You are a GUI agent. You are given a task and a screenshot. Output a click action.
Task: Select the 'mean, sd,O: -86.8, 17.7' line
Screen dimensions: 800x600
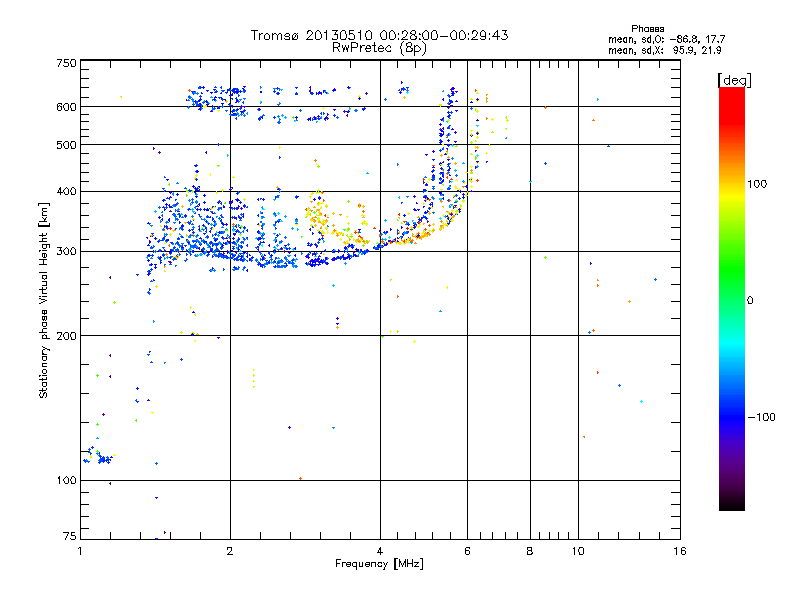(666, 39)
